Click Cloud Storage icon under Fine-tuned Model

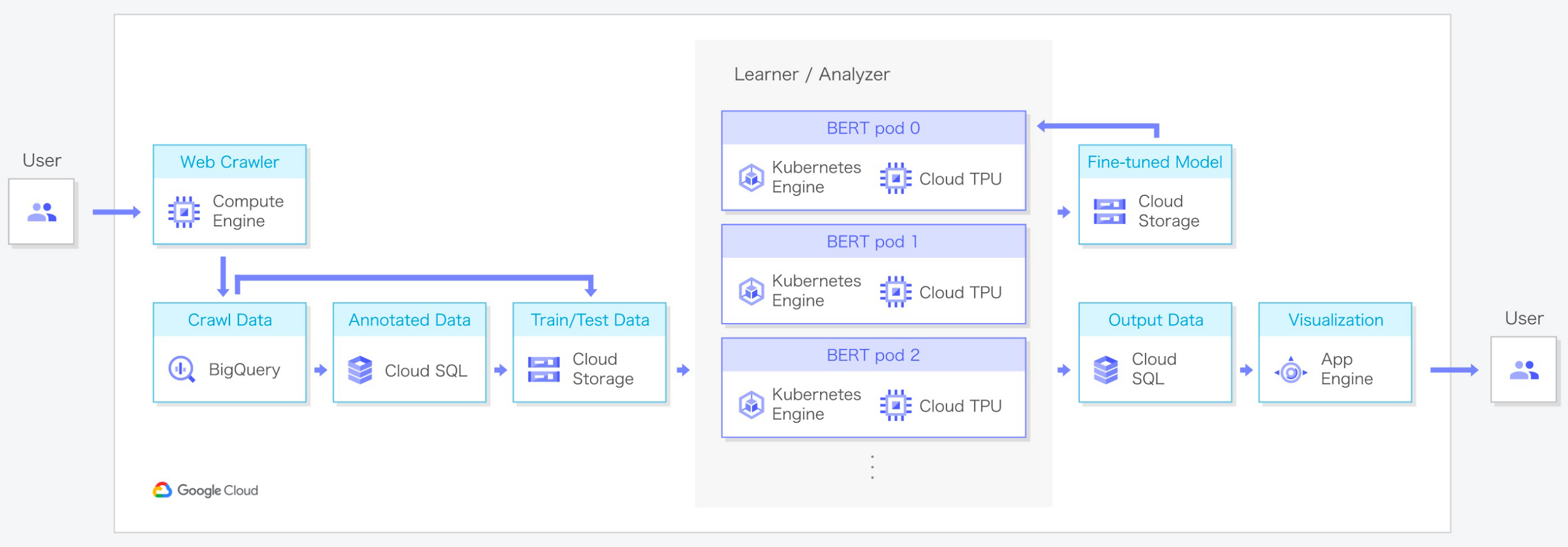coord(1109,211)
